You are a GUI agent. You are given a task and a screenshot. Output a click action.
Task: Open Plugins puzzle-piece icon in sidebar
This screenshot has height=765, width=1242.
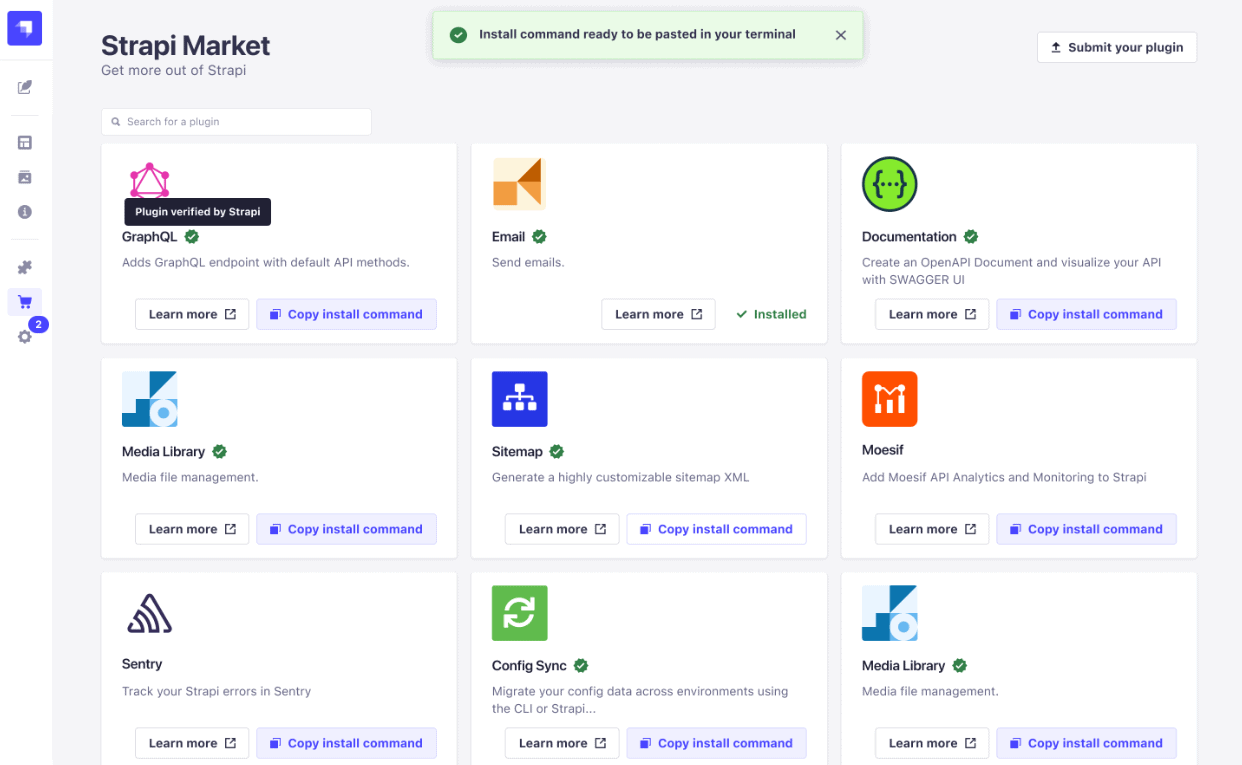pyautogui.click(x=25, y=267)
